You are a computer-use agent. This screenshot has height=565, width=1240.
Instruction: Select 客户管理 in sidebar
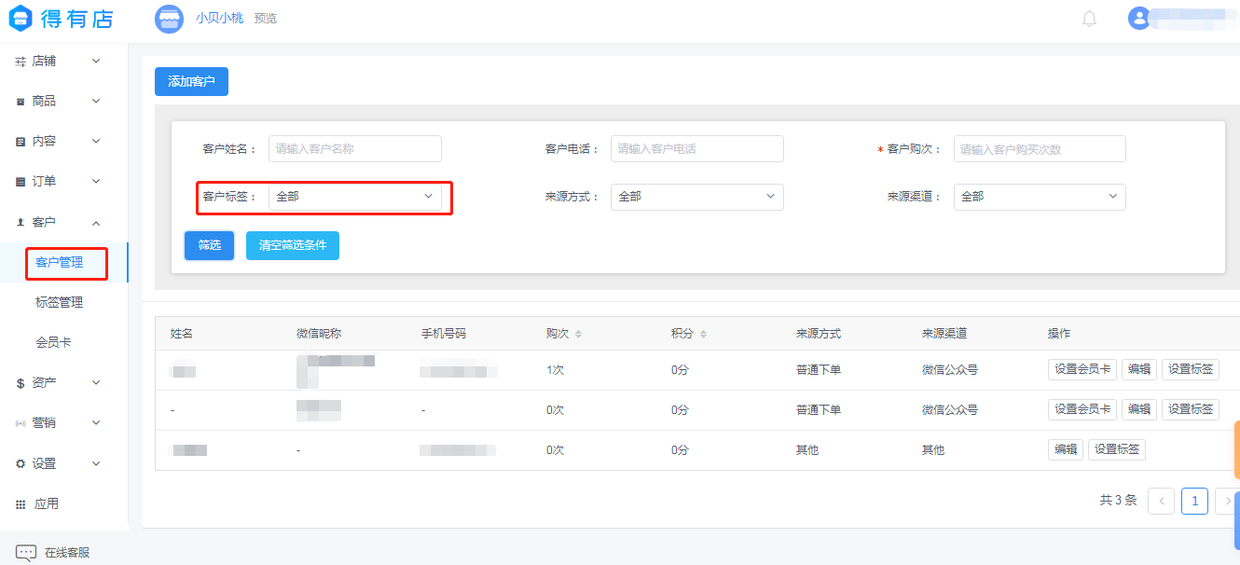tap(59, 263)
